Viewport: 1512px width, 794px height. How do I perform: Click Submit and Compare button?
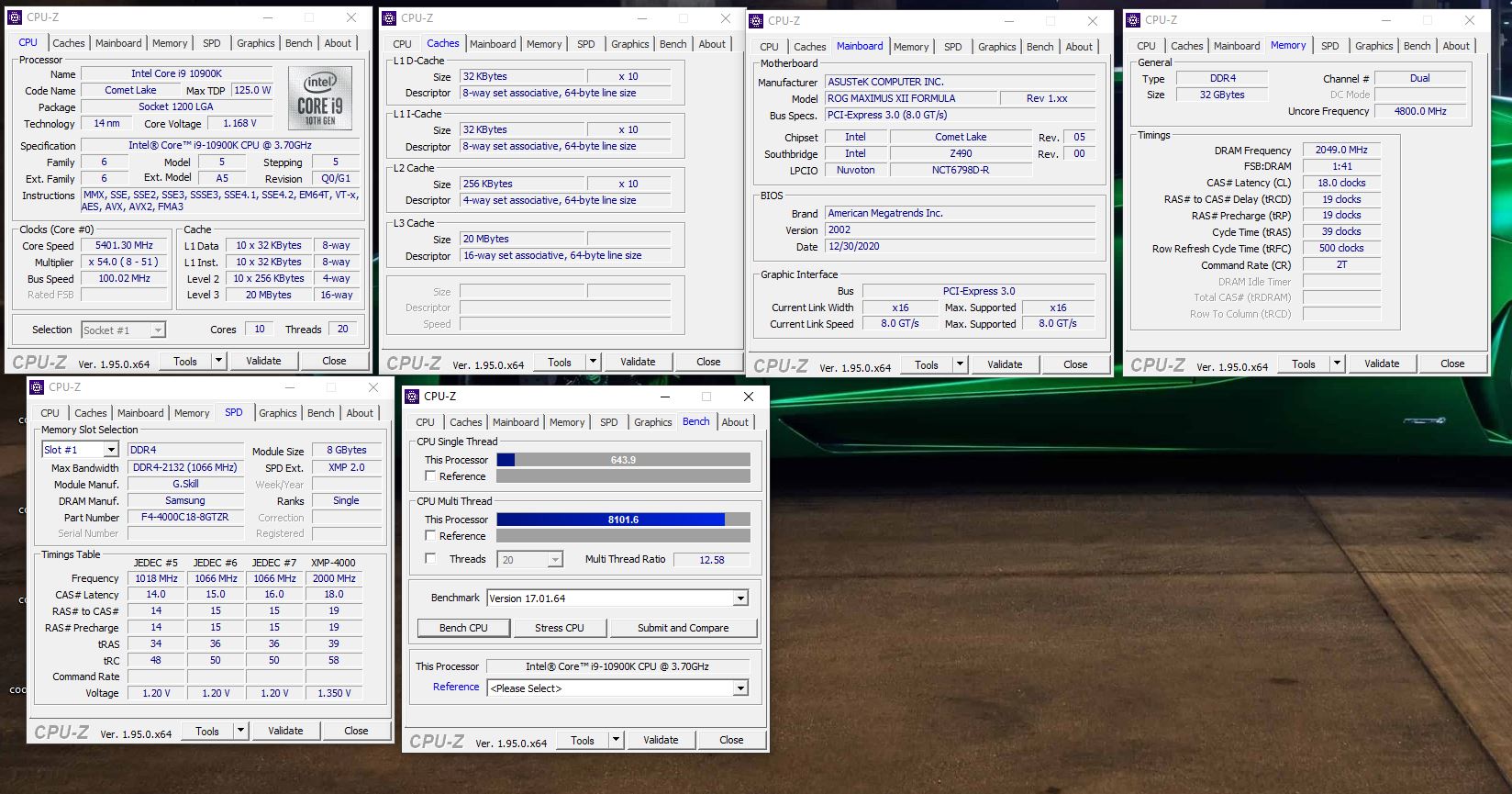click(x=684, y=628)
